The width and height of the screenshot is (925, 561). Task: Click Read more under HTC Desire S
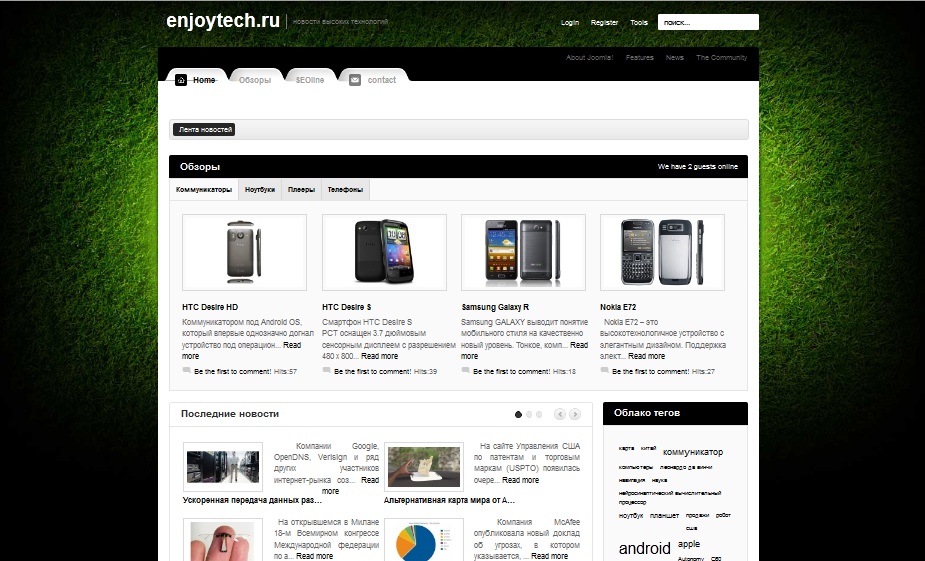tap(379, 356)
